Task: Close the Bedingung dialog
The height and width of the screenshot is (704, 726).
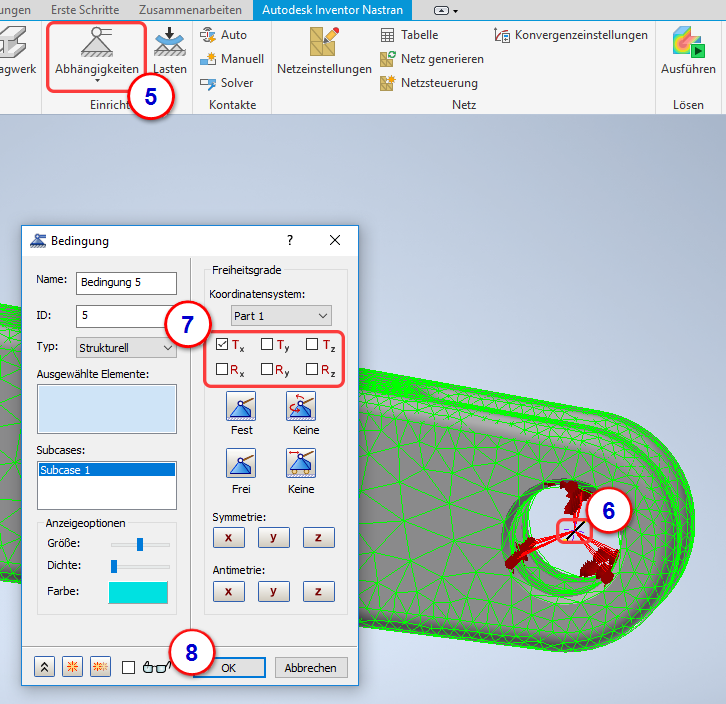Action: (x=335, y=240)
